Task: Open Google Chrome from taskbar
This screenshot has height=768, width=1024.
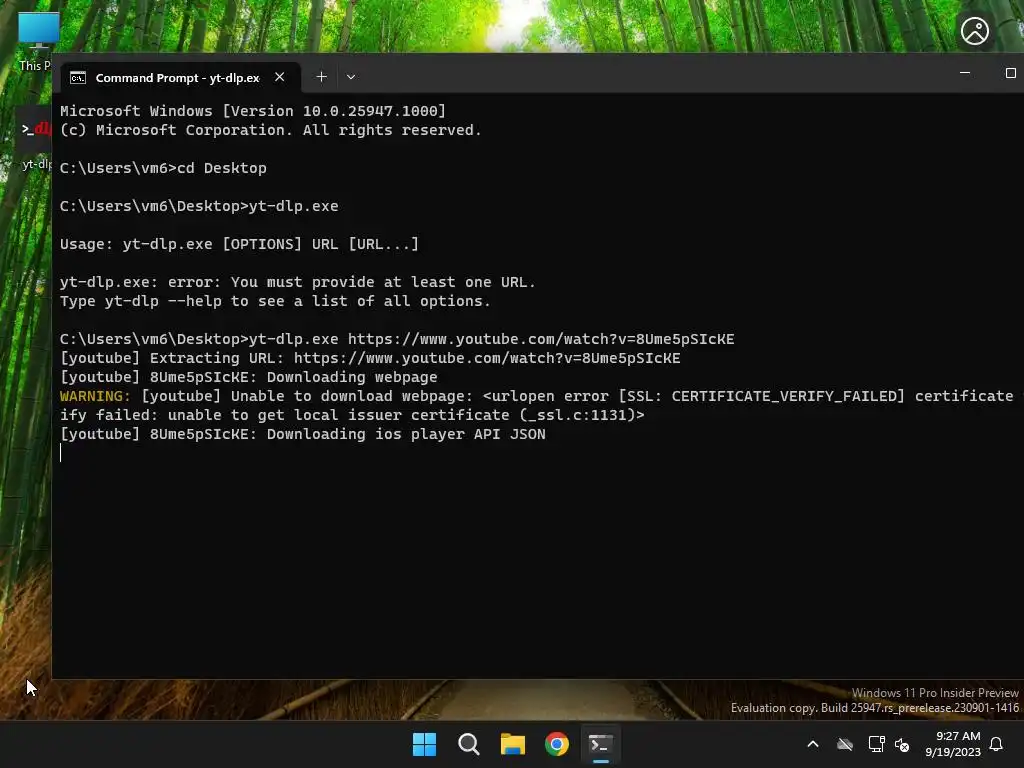Action: (556, 744)
